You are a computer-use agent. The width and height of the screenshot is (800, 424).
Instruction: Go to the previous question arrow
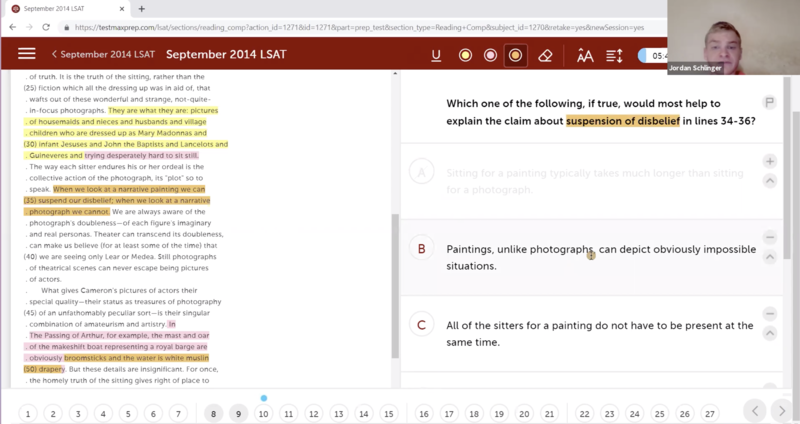[x=755, y=411]
